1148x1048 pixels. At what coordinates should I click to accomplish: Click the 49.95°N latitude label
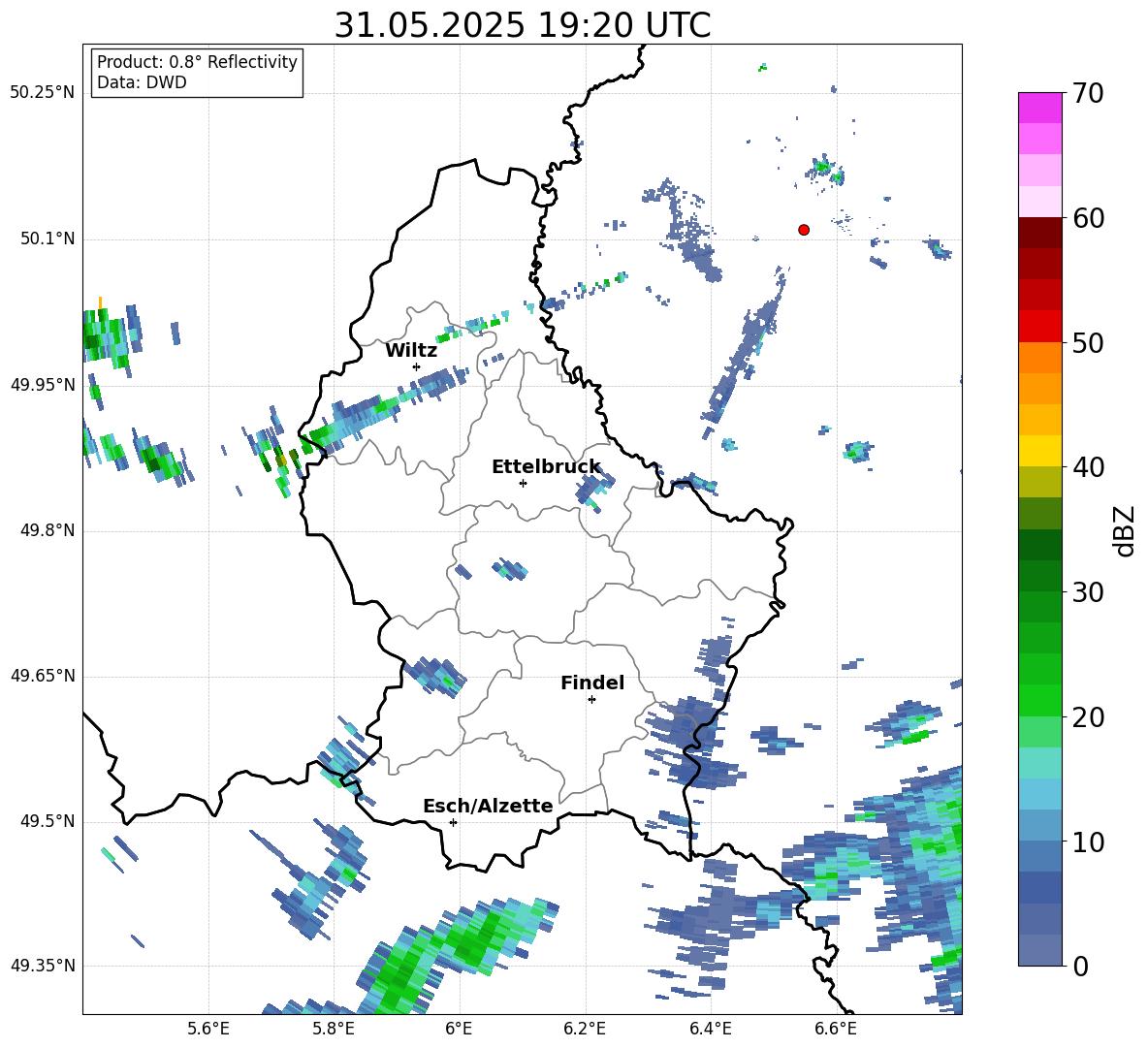coord(43,385)
